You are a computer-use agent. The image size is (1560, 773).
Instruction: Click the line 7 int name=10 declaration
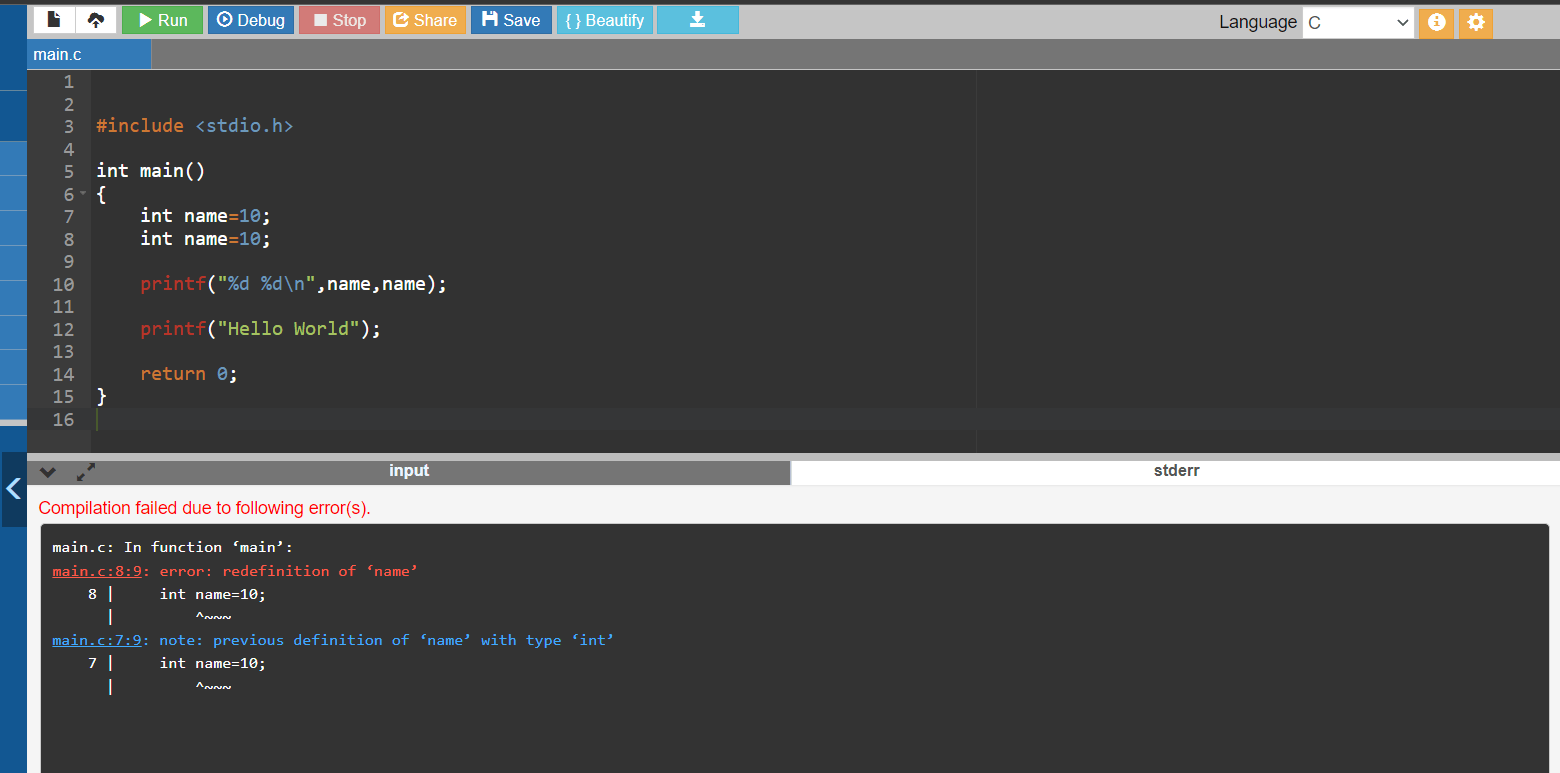pyautogui.click(x=205, y=216)
